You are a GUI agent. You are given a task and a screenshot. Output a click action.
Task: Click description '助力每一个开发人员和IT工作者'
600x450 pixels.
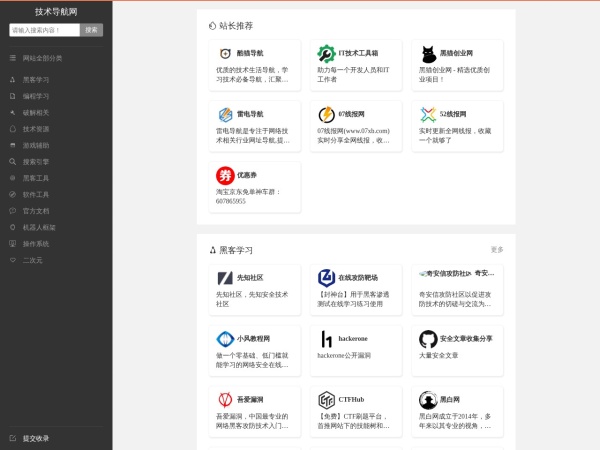click(353, 75)
